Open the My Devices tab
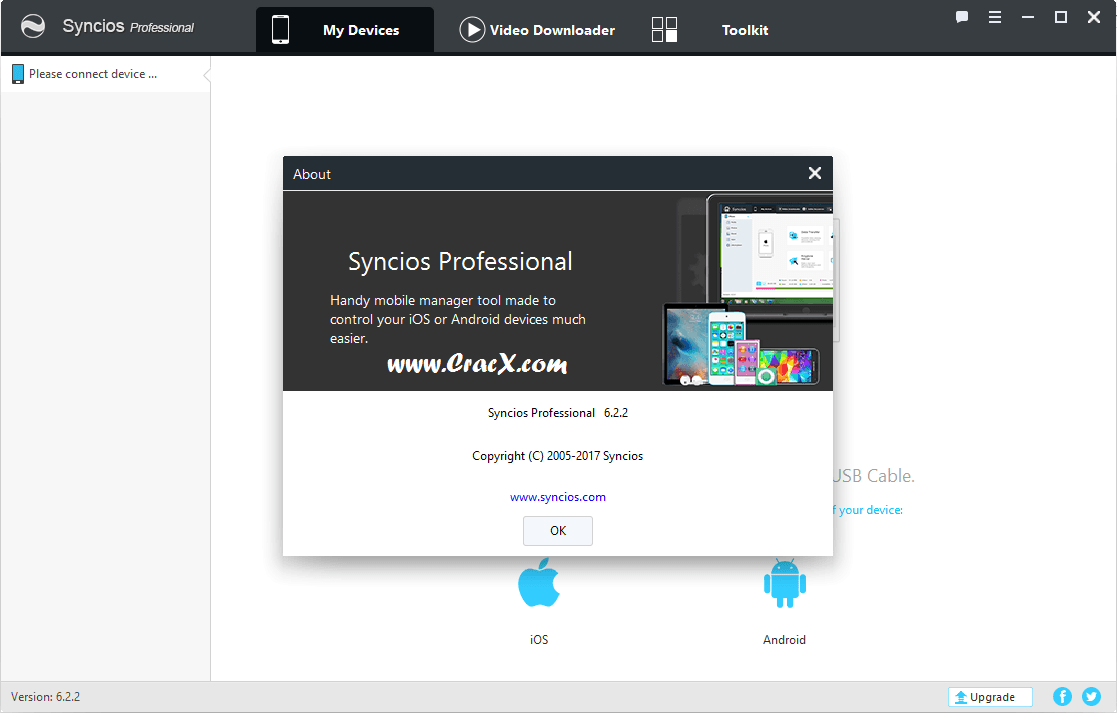Image resolution: width=1117 pixels, height=713 pixels. [345, 30]
